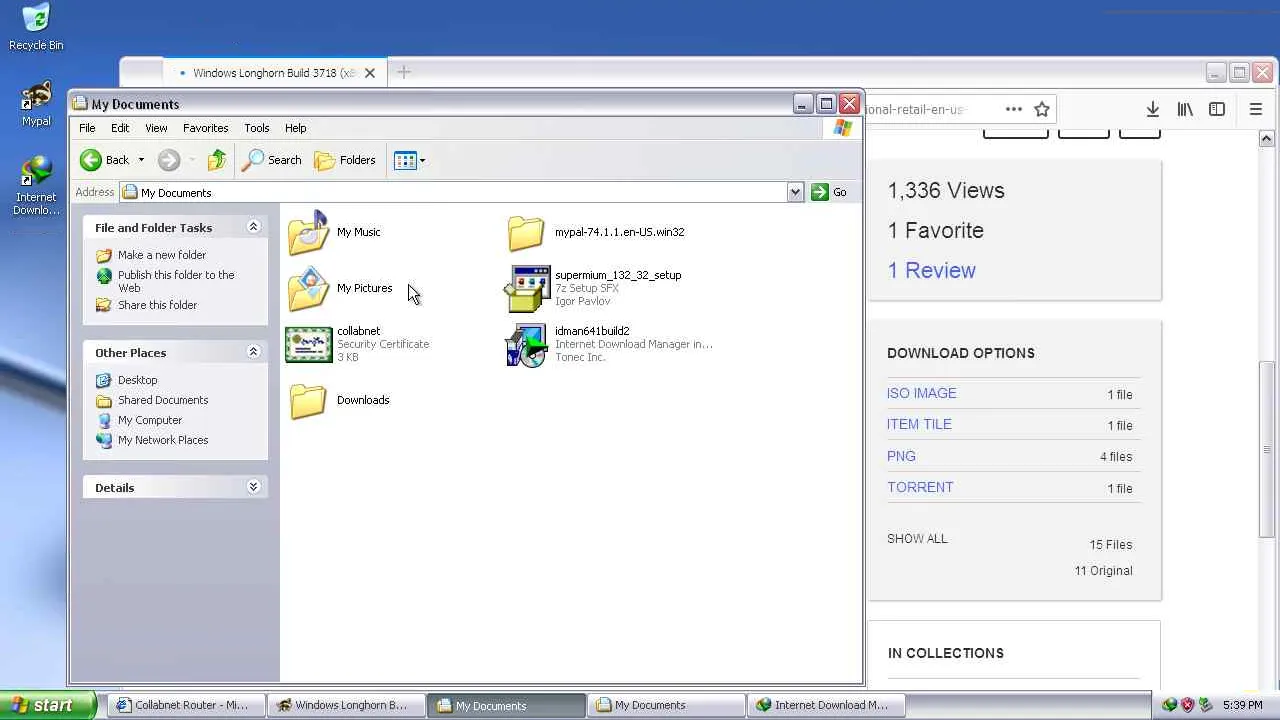Open the Back button history dropdown arrow
1280x720 pixels.
pos(141,160)
